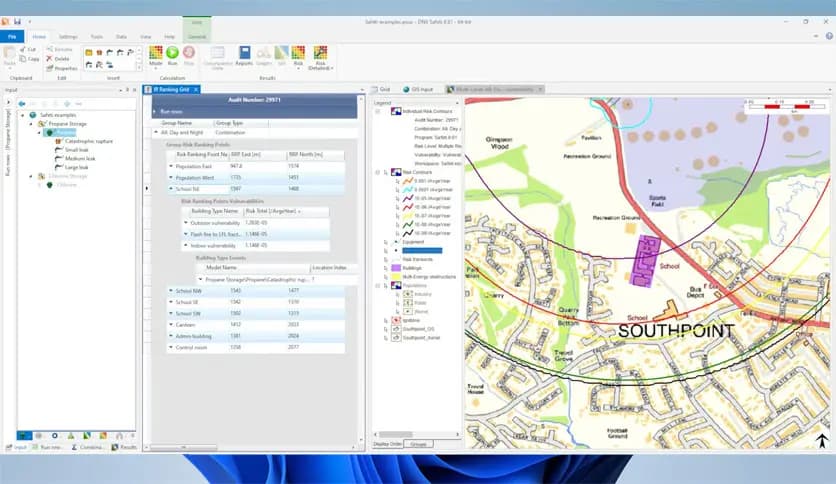The width and height of the screenshot is (836, 484).
Task: Click the Paste clipboard icon
Action: pyautogui.click(x=10, y=52)
